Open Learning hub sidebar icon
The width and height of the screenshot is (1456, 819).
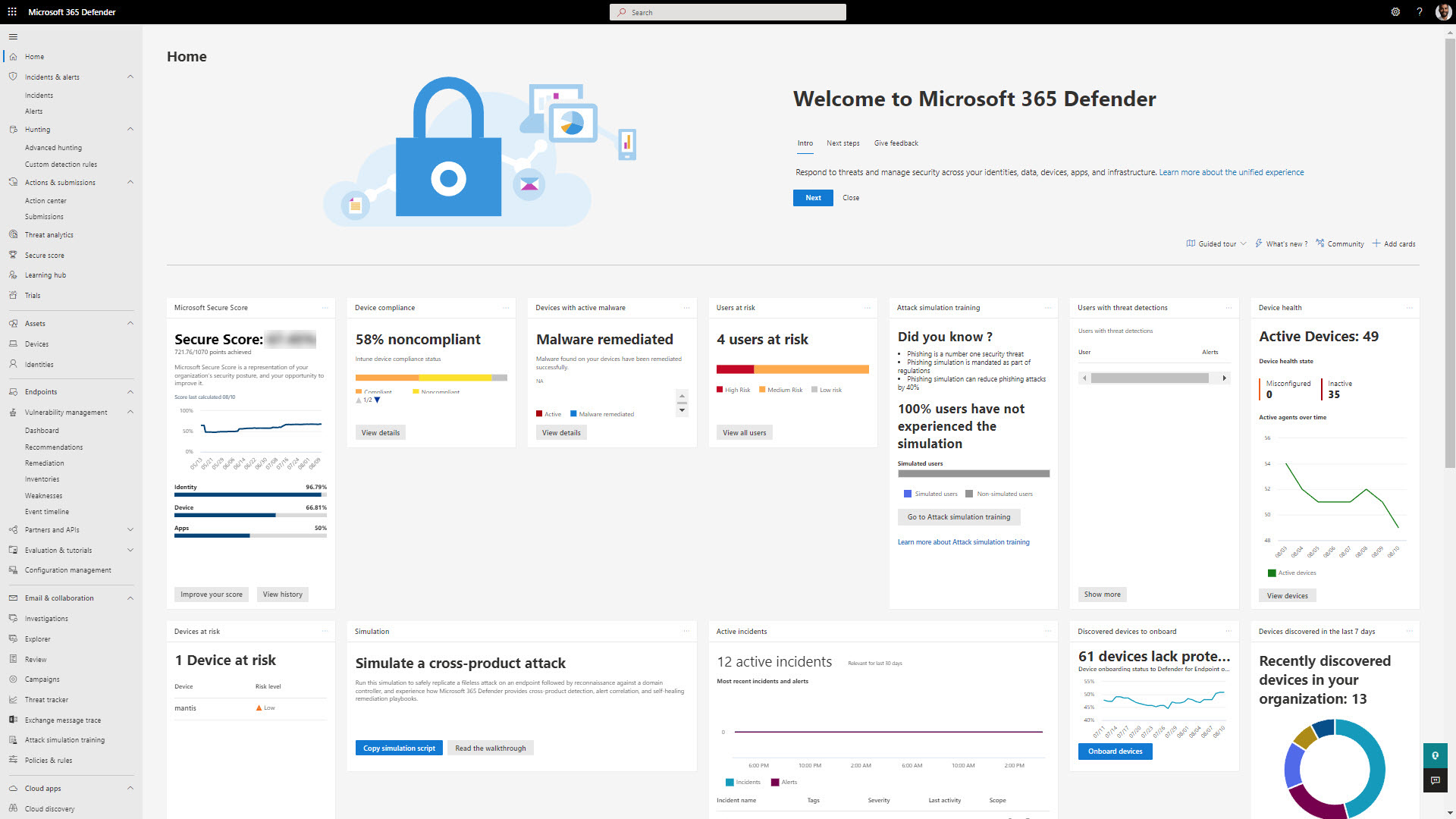point(13,275)
